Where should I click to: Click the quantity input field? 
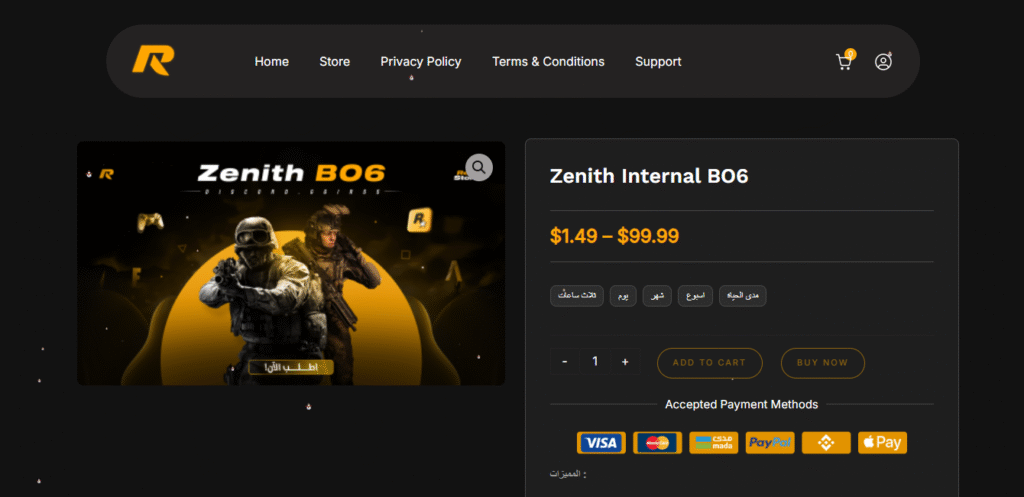point(595,362)
